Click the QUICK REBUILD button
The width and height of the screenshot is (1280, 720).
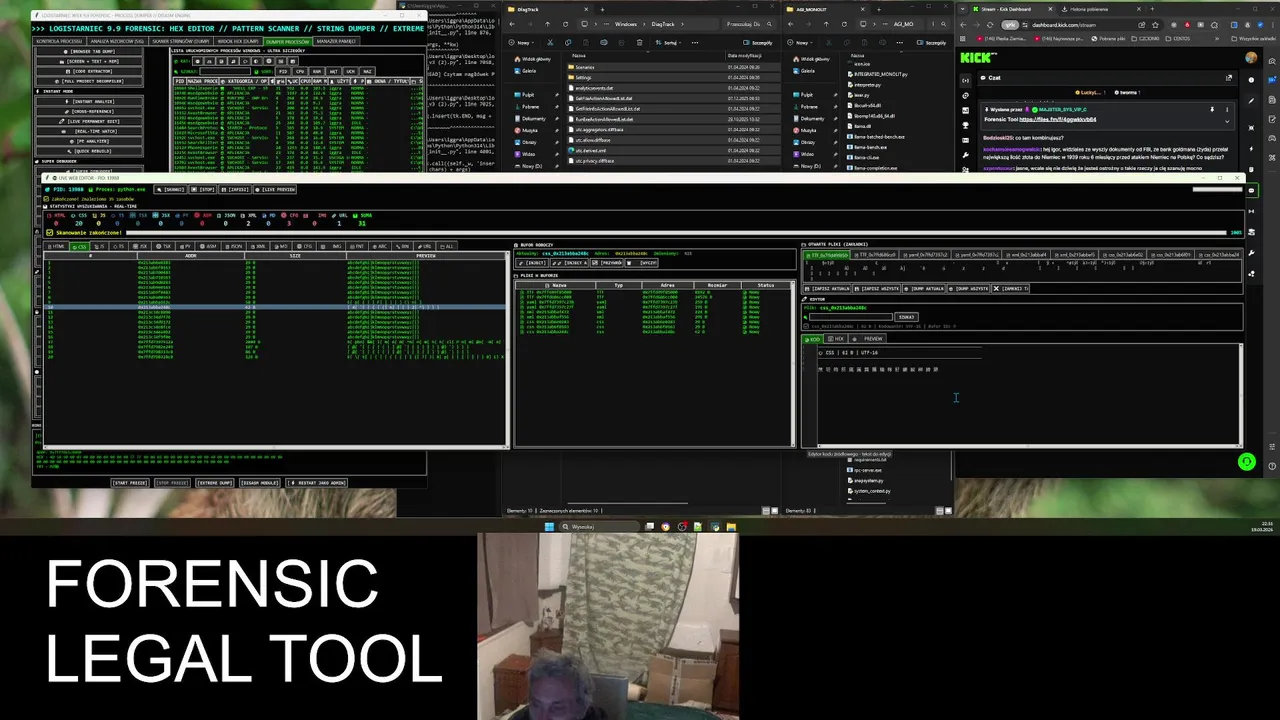click(x=90, y=151)
